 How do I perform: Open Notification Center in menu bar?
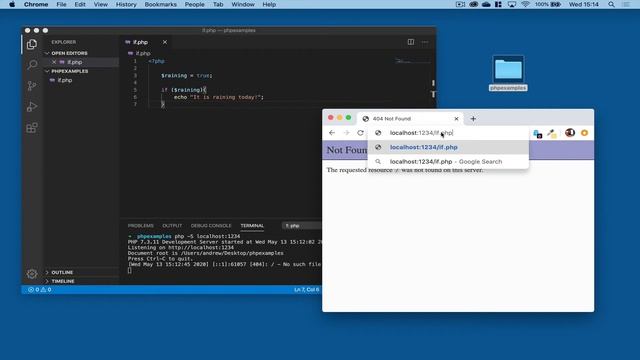pyautogui.click(x=626, y=4)
